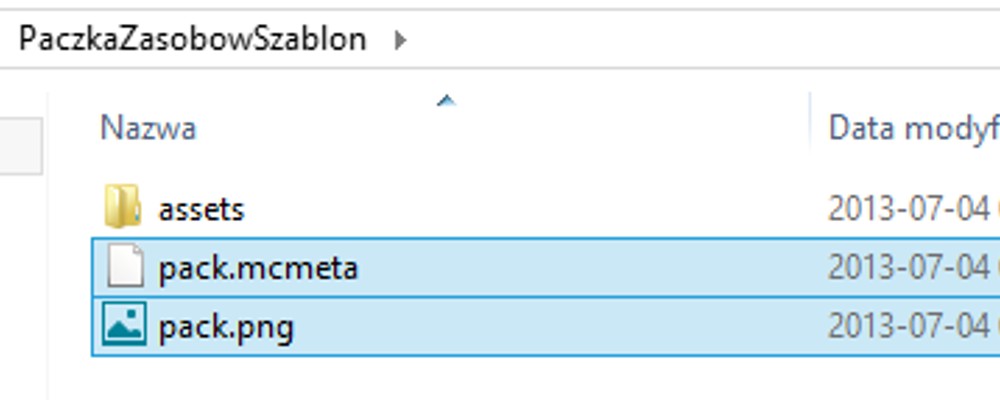The width and height of the screenshot is (1000, 400).
Task: Click the modification date of pack.mcmeta
Action: pos(913,267)
